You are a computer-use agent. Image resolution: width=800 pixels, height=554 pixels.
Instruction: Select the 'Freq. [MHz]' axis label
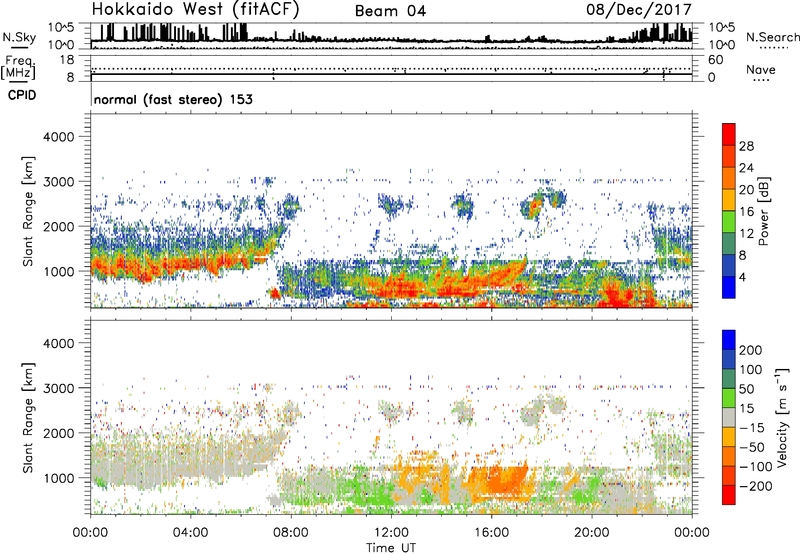tap(19, 67)
